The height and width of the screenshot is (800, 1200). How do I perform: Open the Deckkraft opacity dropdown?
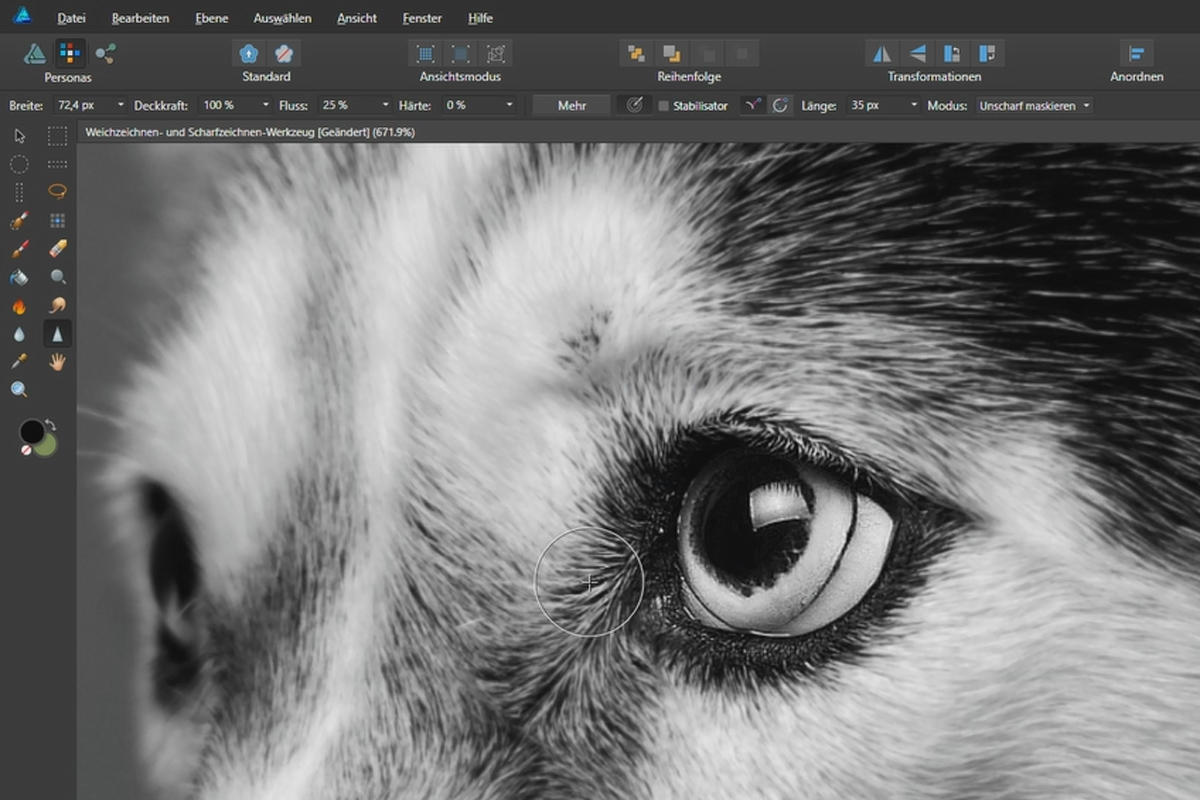[266, 105]
